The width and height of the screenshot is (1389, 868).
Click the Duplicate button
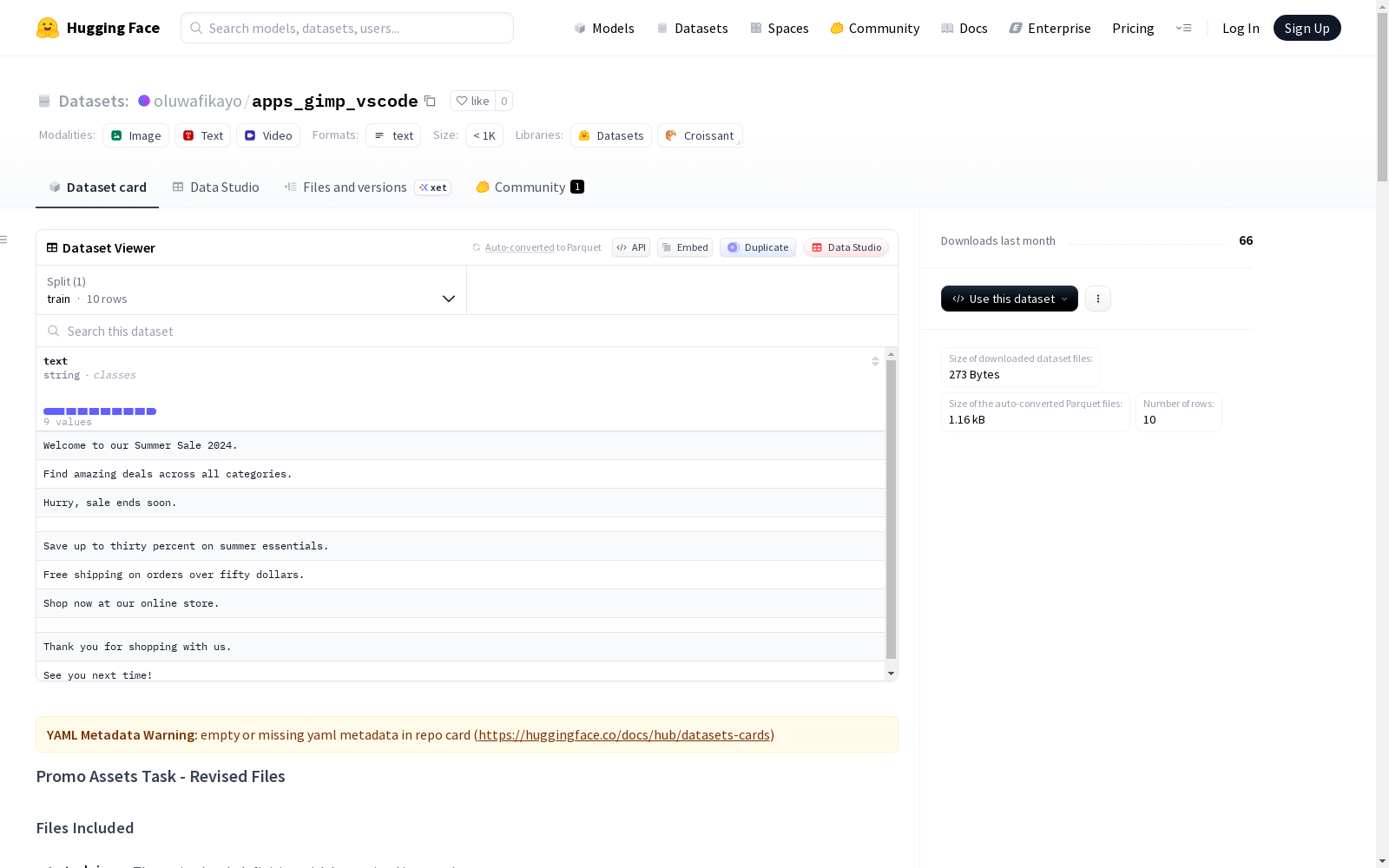point(758,247)
